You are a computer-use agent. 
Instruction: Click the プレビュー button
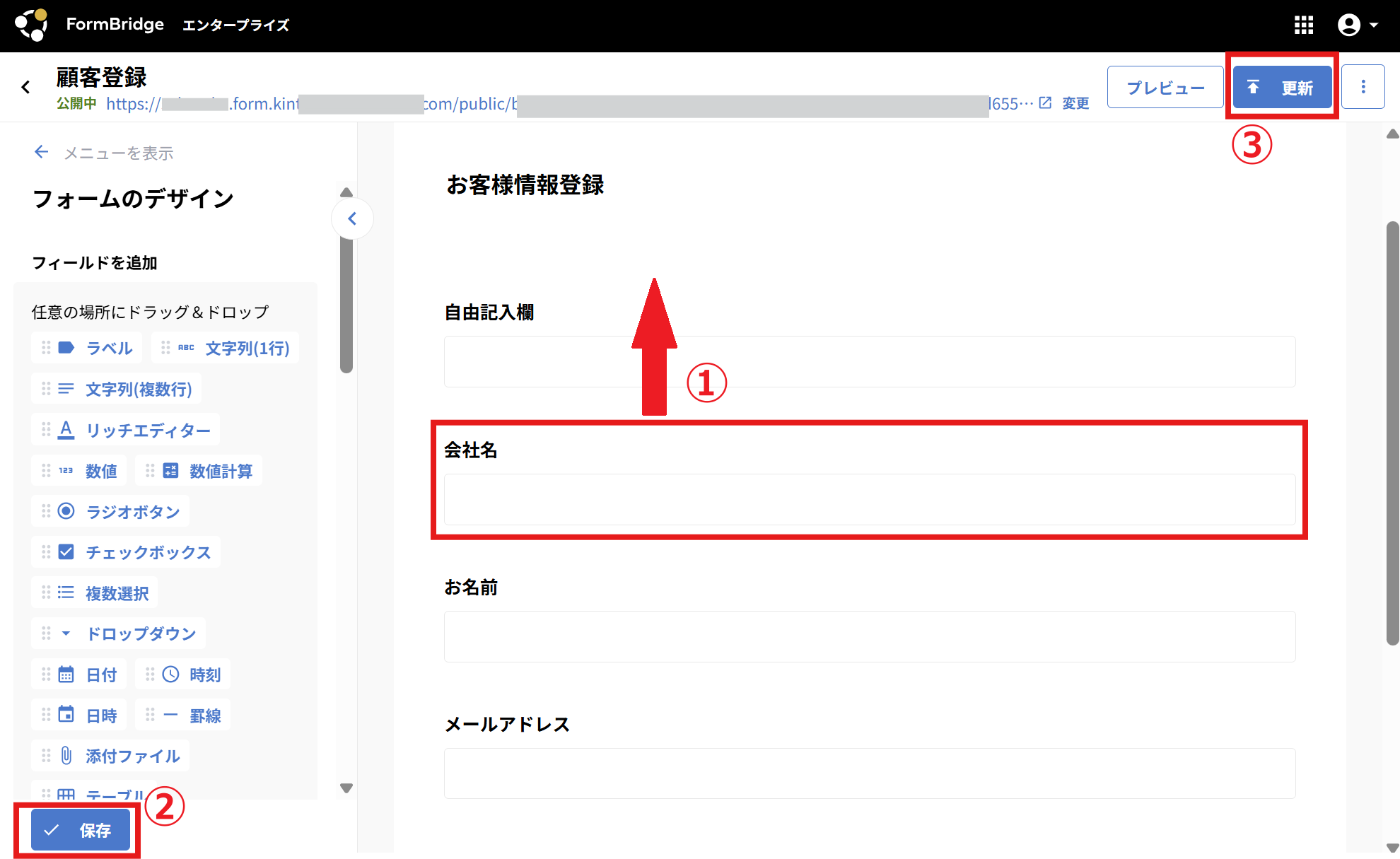(x=1165, y=87)
